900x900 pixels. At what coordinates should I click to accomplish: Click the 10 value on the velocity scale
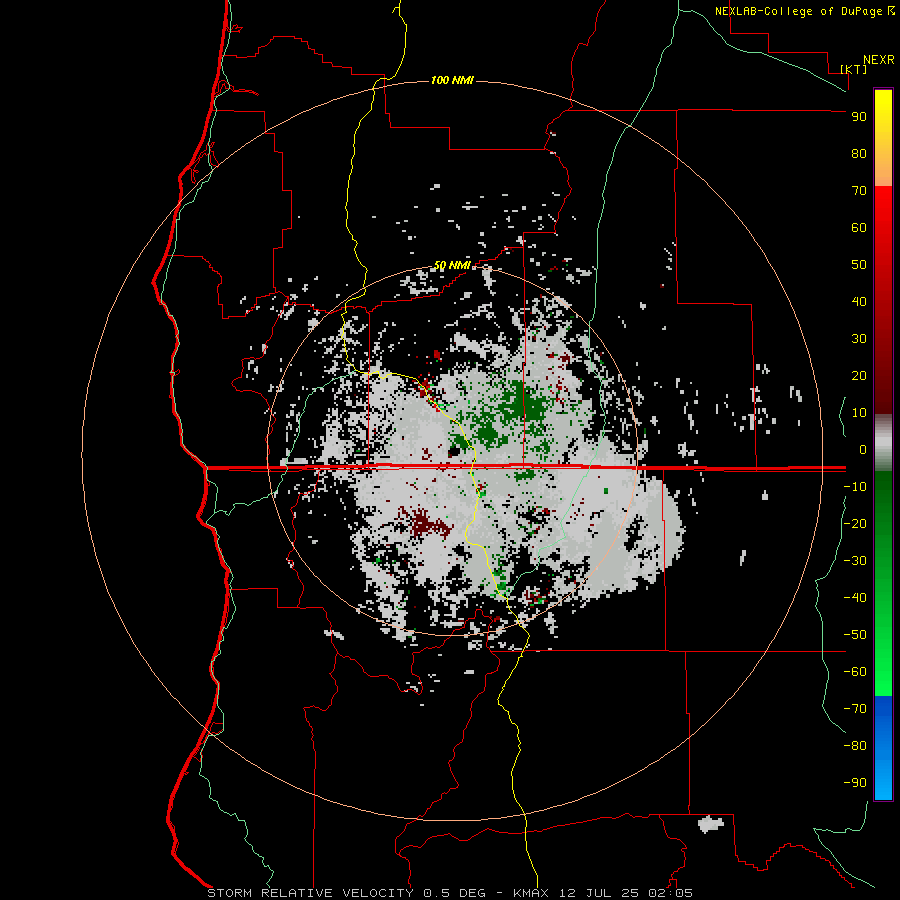coord(859,413)
